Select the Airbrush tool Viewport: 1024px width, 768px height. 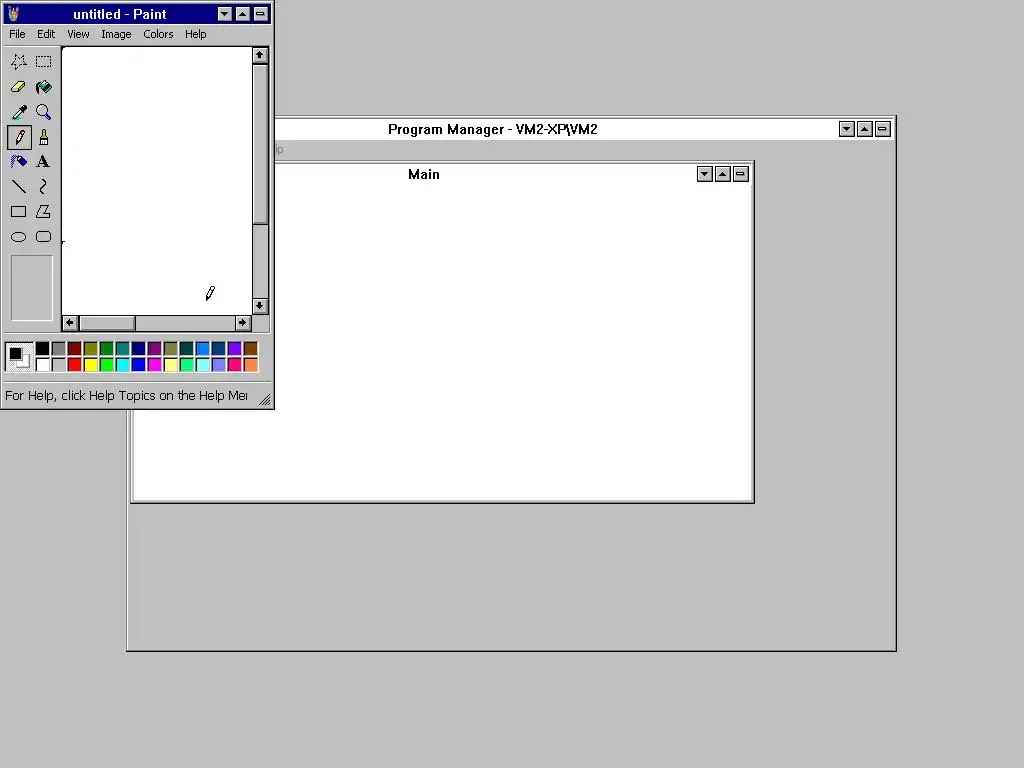point(18,162)
